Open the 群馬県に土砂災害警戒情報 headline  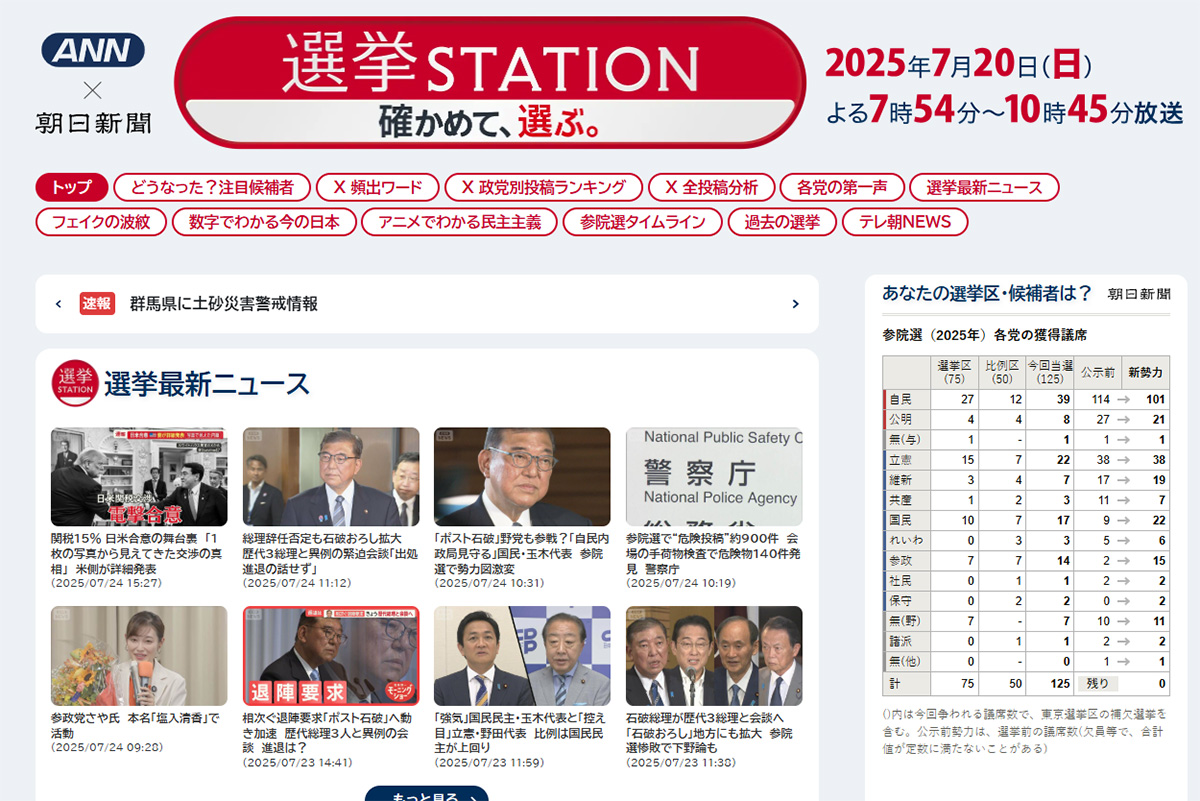point(224,304)
